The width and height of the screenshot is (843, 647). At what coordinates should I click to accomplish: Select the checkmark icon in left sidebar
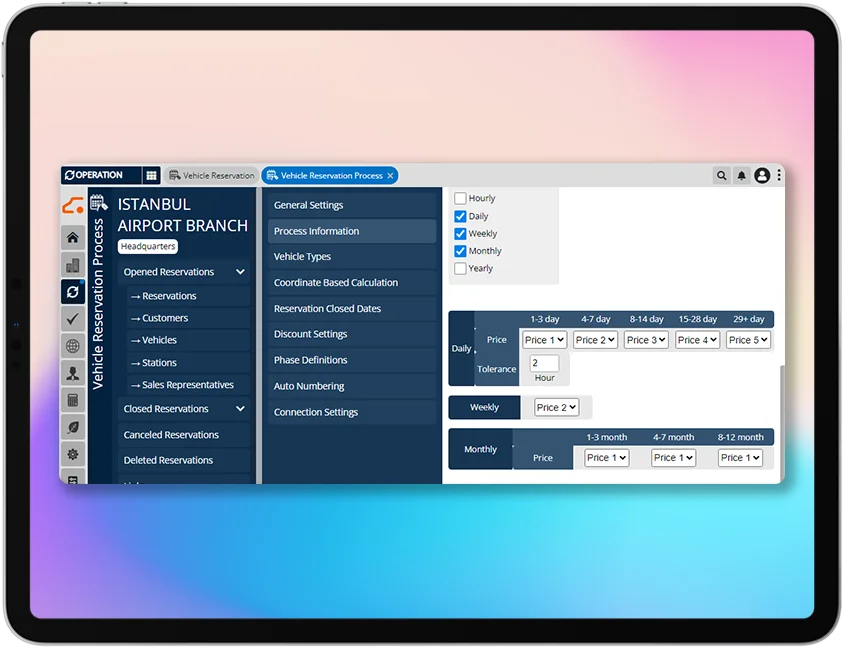(72, 318)
